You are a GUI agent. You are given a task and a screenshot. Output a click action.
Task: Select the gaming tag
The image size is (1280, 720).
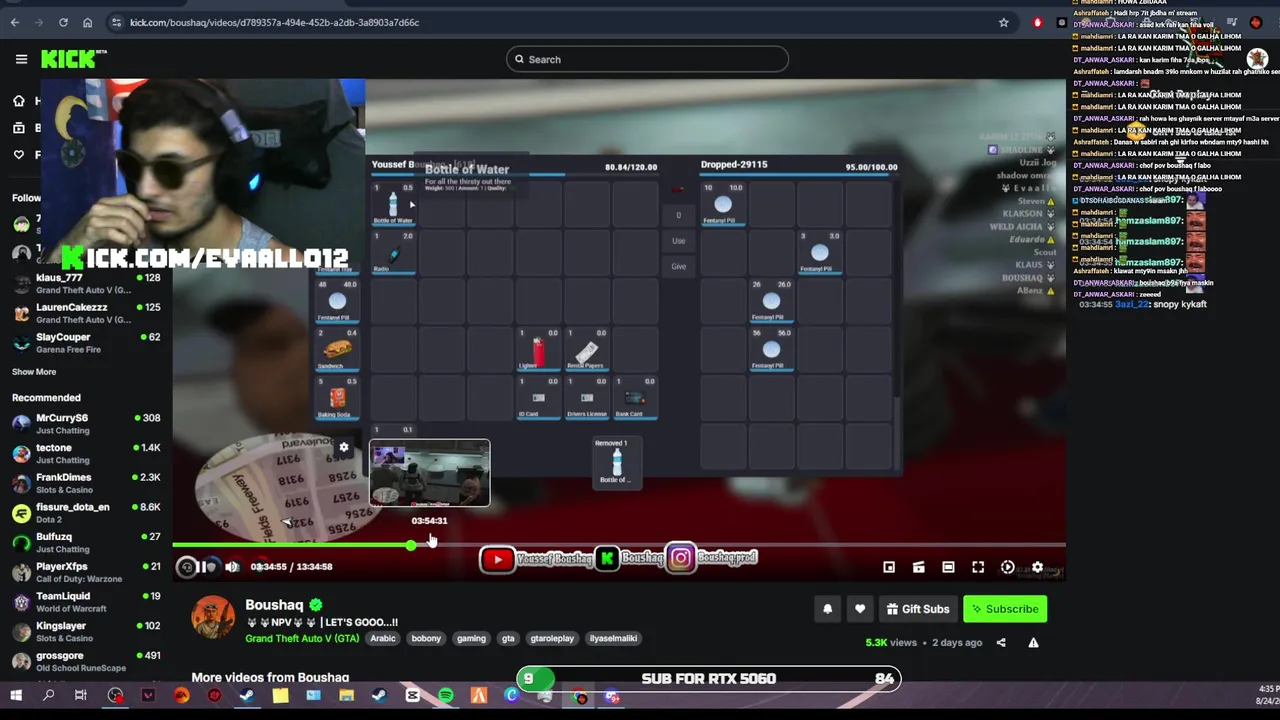click(471, 638)
